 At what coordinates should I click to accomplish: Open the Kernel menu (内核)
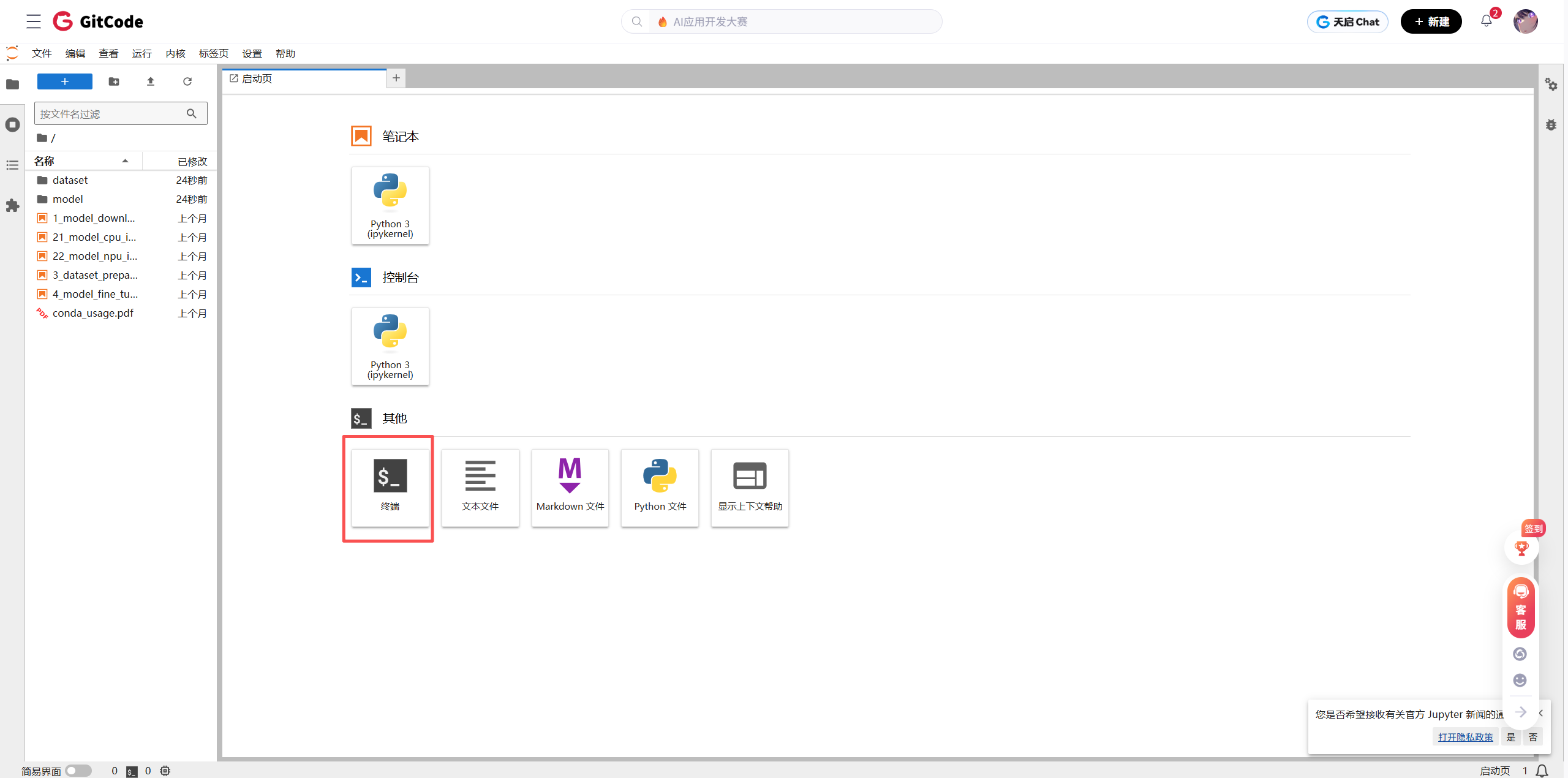click(x=175, y=54)
